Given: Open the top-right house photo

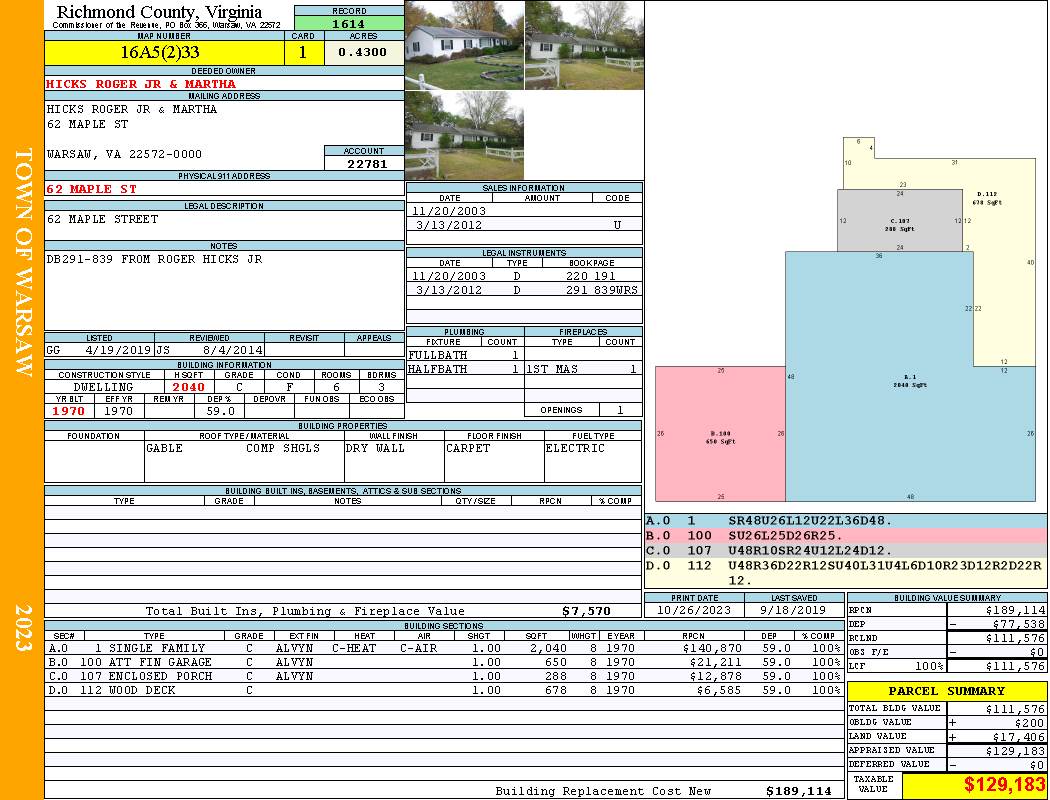Looking at the screenshot, I should [x=584, y=45].
